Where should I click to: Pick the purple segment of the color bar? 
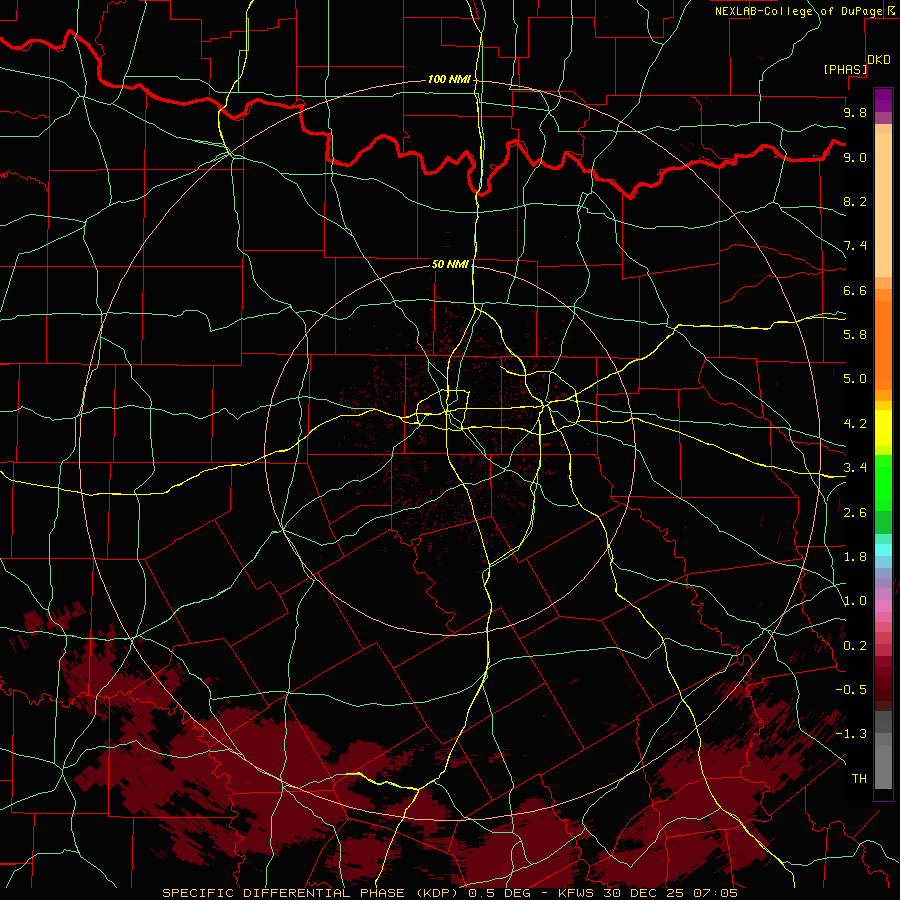(883, 100)
